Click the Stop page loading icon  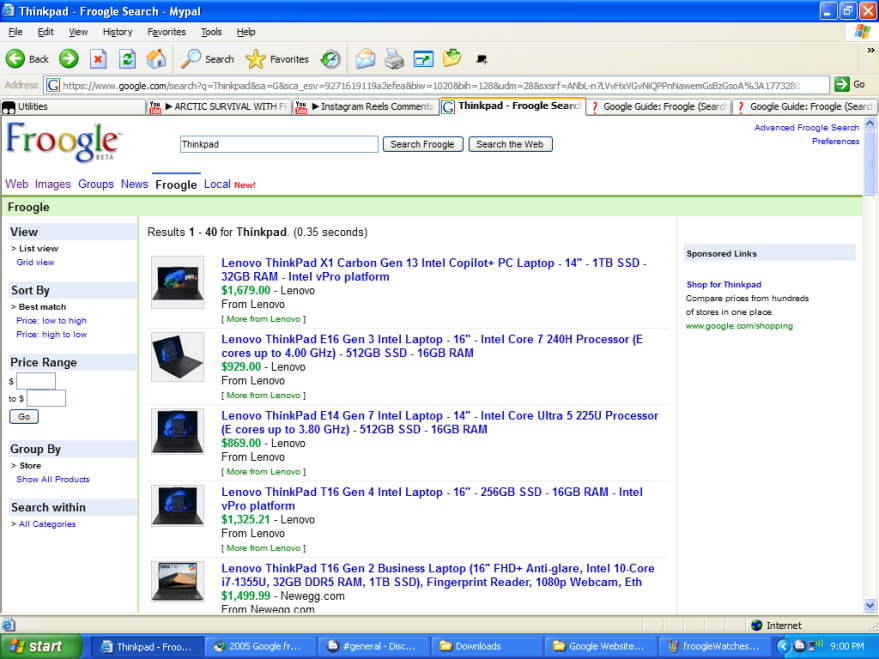coord(99,59)
